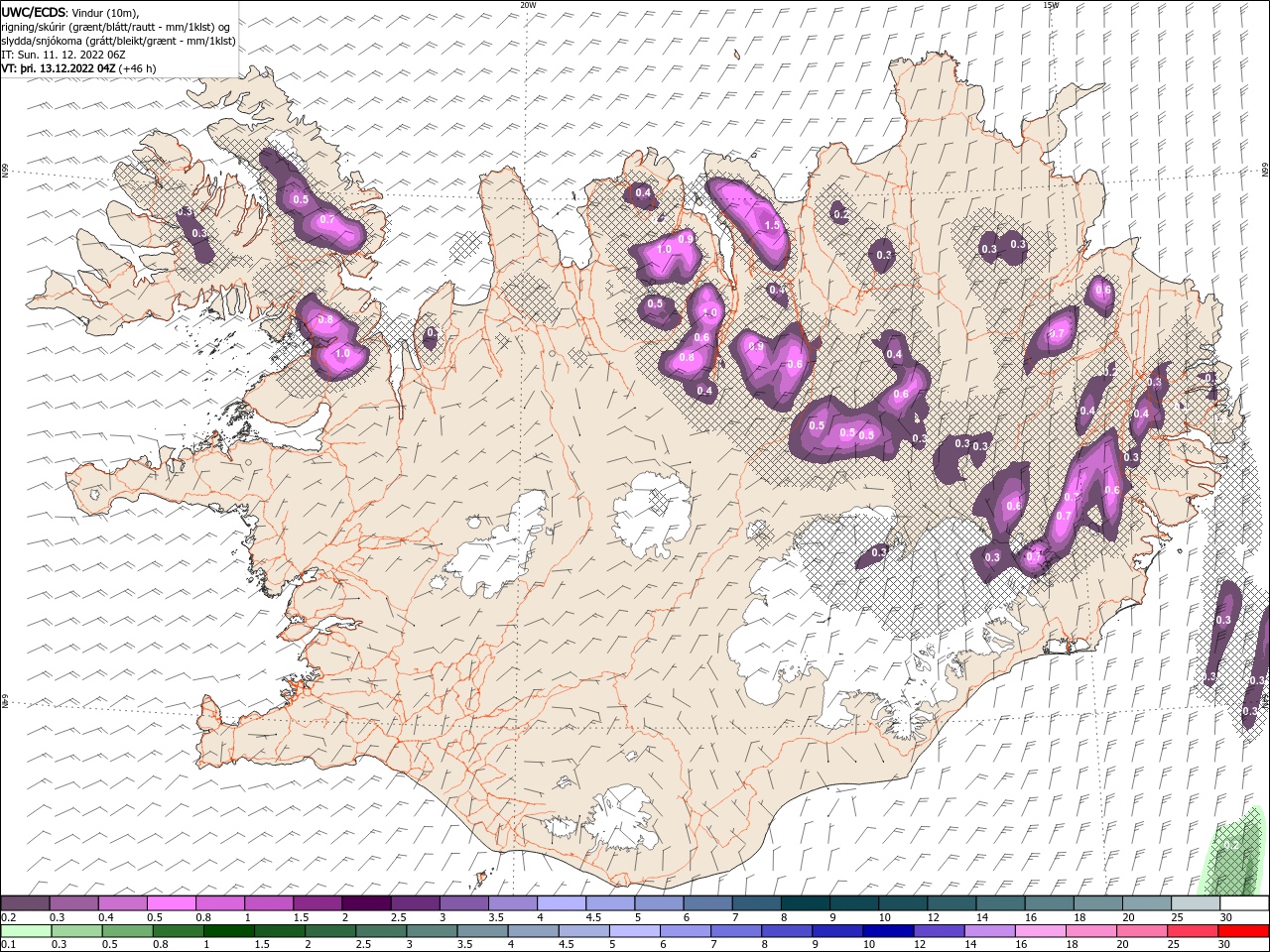Click the dark mauve 0.2 swatch in upper scale
Image resolution: width=1270 pixels, height=952 pixels.
click(x=25, y=903)
